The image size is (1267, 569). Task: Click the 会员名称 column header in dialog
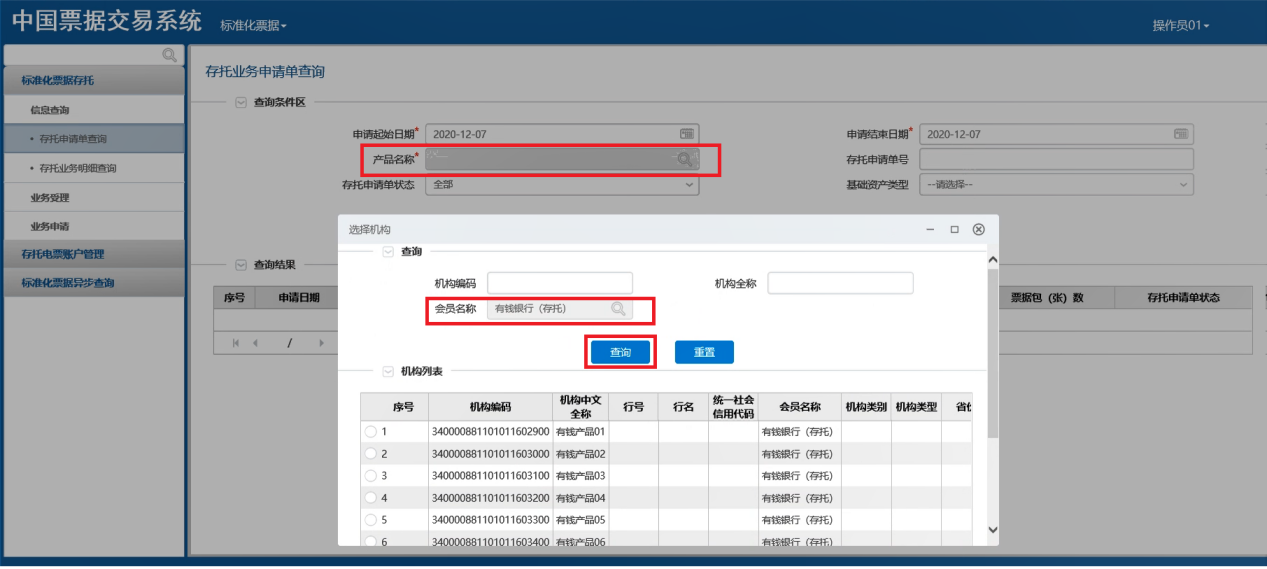(800, 407)
